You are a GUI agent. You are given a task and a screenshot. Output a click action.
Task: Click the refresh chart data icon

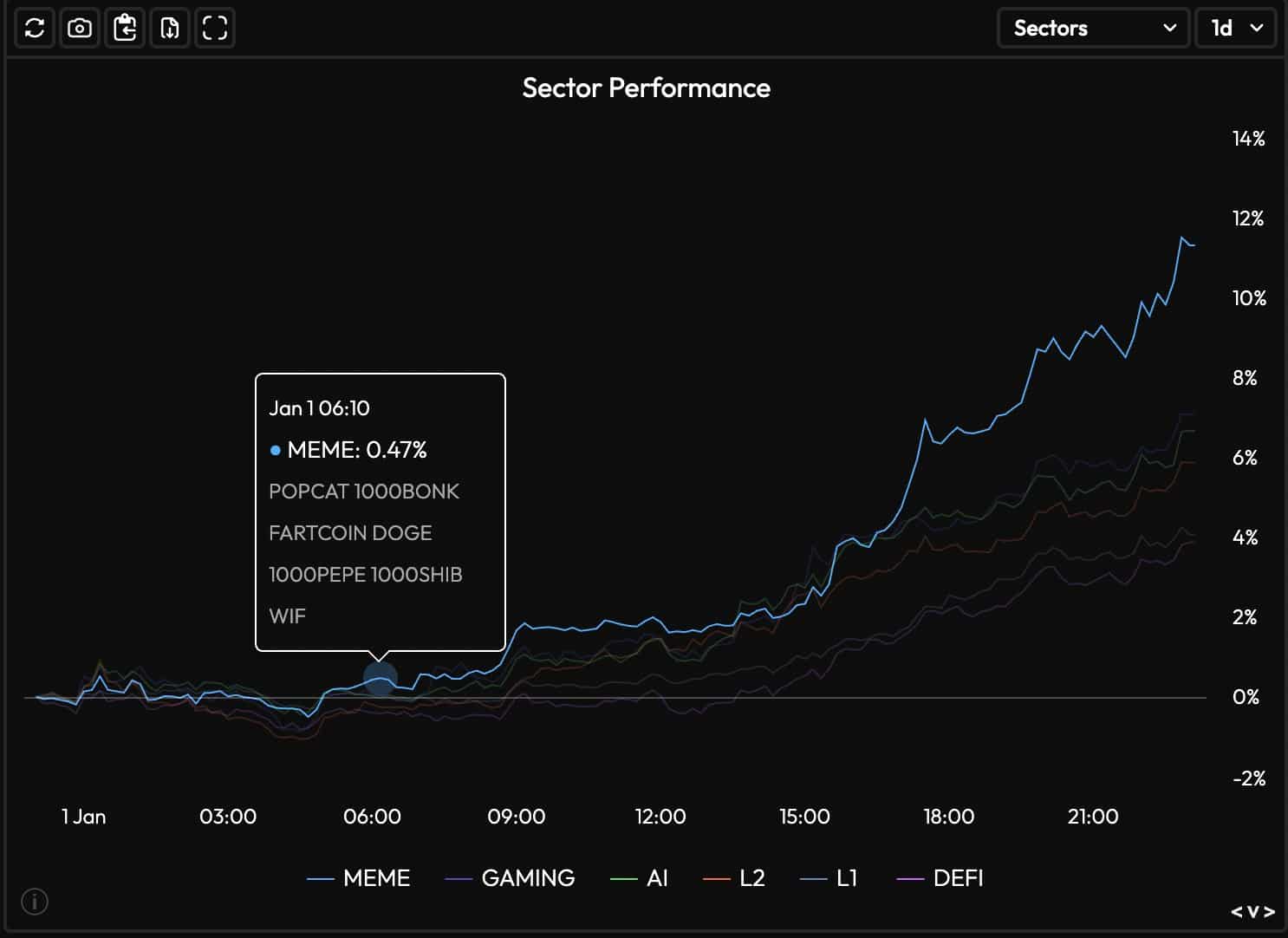tap(35, 29)
